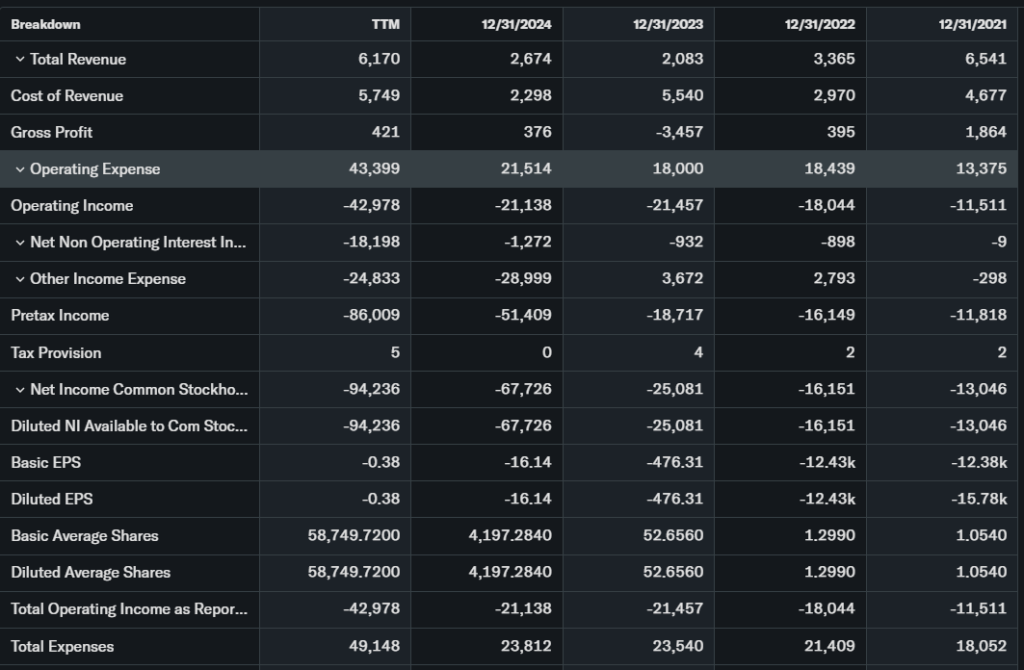Select the Cost of Revenue row label

(x=67, y=96)
